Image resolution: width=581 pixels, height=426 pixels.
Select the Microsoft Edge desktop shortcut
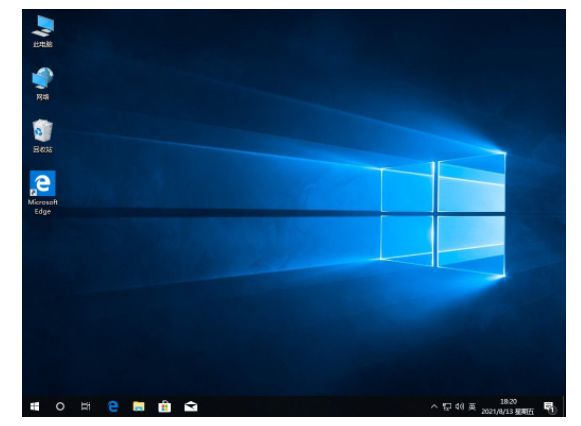pyautogui.click(x=43, y=193)
